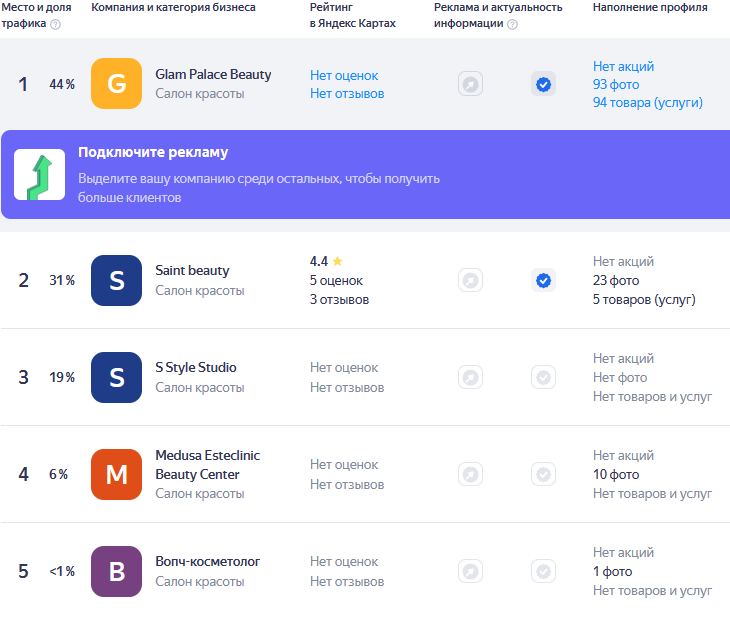Click the 19% traffic share value

(62, 377)
